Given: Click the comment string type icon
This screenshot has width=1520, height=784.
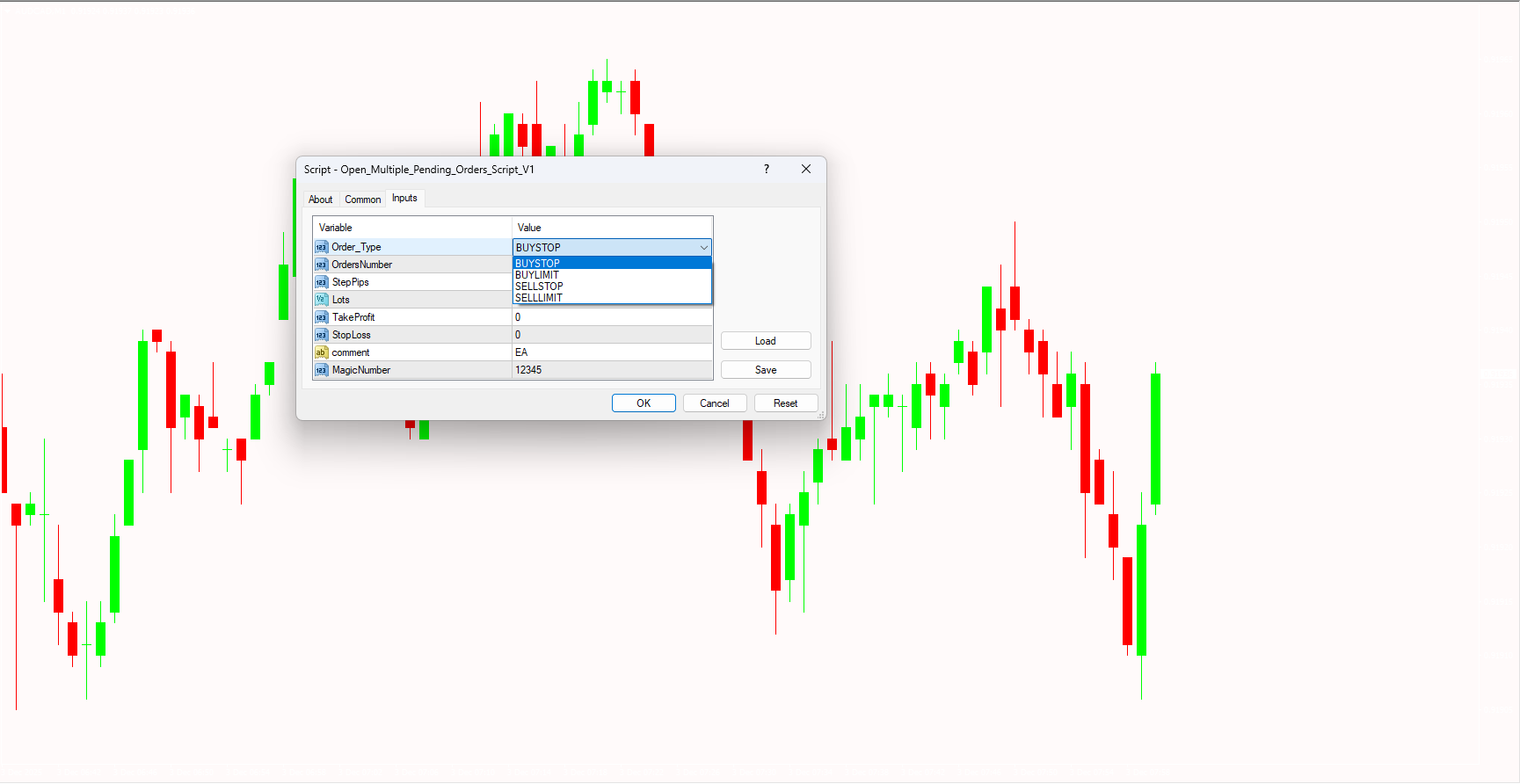Looking at the screenshot, I should [321, 352].
